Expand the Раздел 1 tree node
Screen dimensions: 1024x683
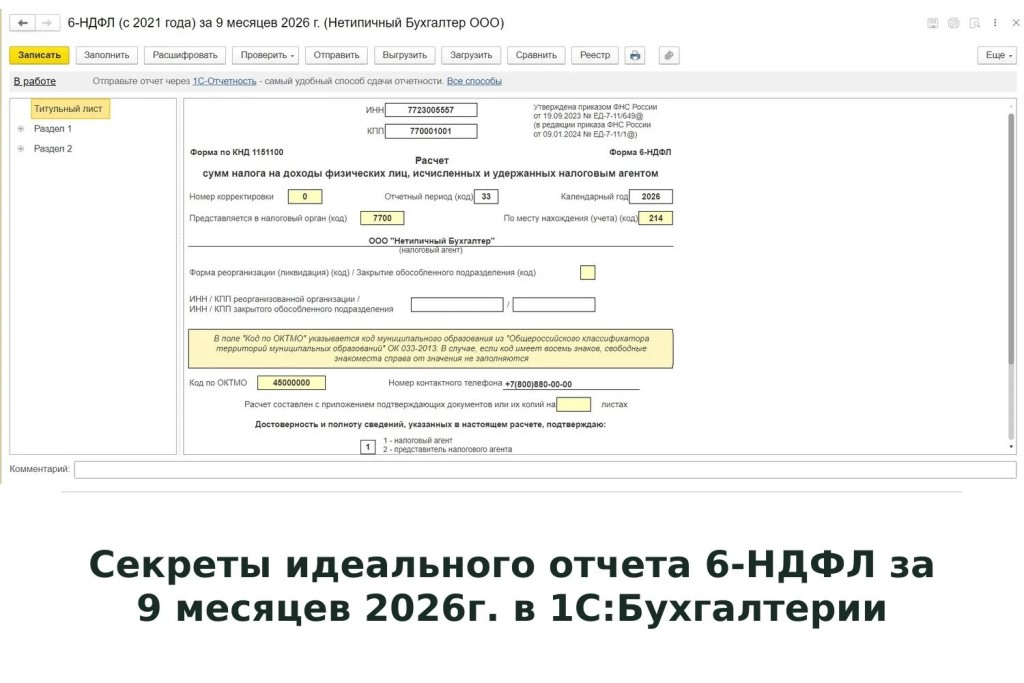tap(21, 129)
